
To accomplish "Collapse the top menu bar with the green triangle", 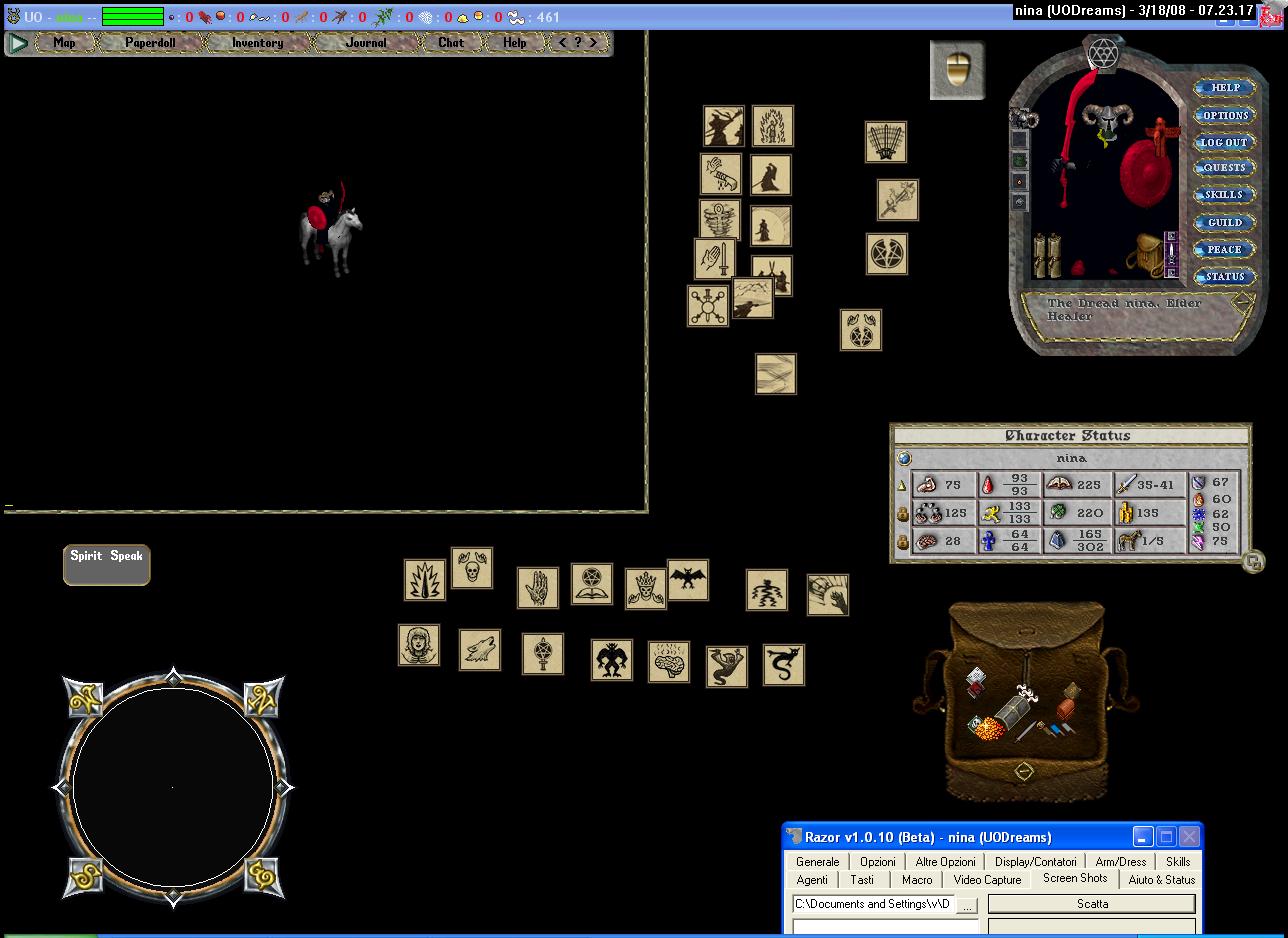I will pos(18,43).
